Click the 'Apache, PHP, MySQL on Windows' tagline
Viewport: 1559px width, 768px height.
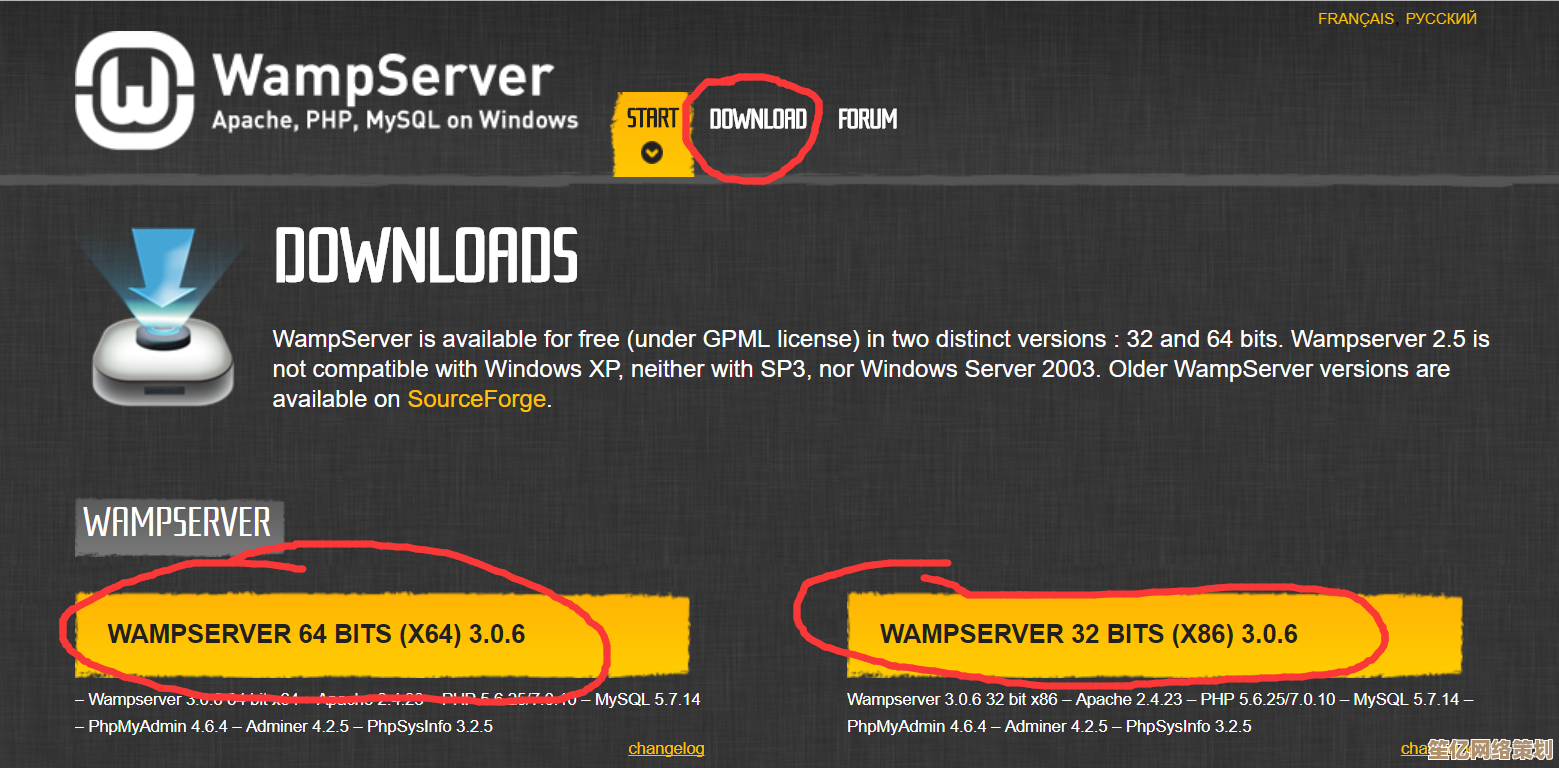point(395,121)
